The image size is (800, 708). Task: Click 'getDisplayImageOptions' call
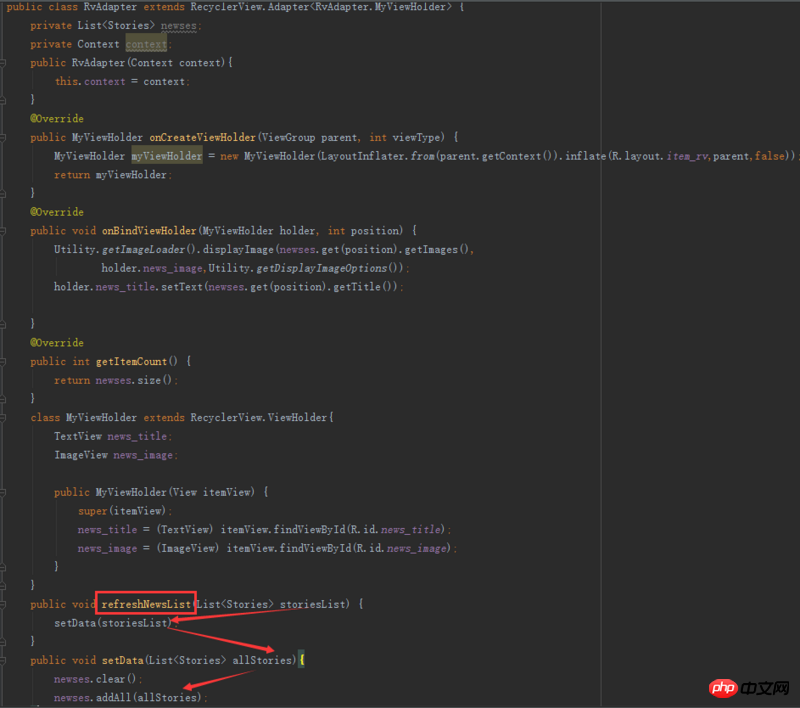[321, 268]
